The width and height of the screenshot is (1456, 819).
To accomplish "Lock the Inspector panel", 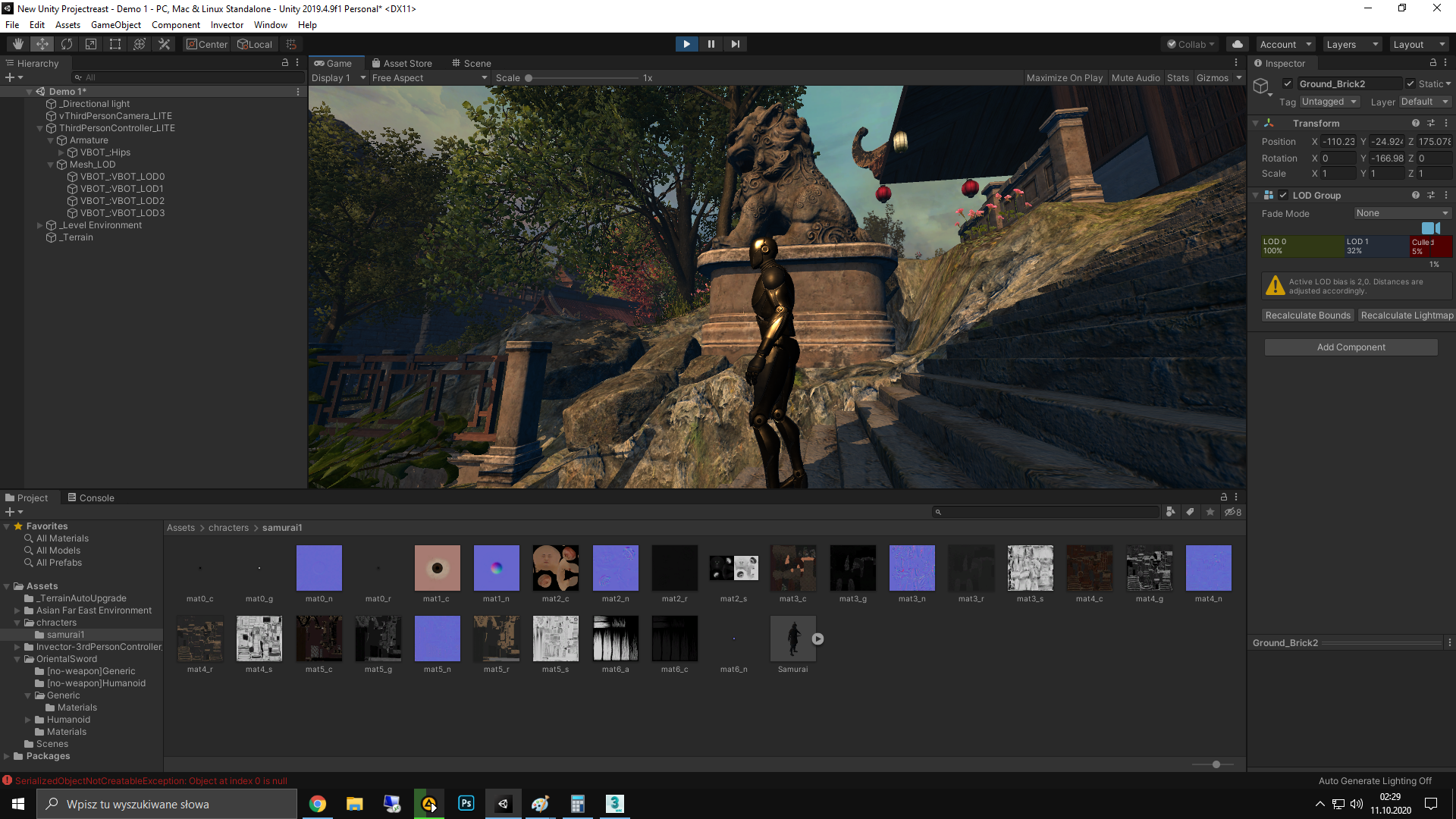I will pyautogui.click(x=1433, y=63).
